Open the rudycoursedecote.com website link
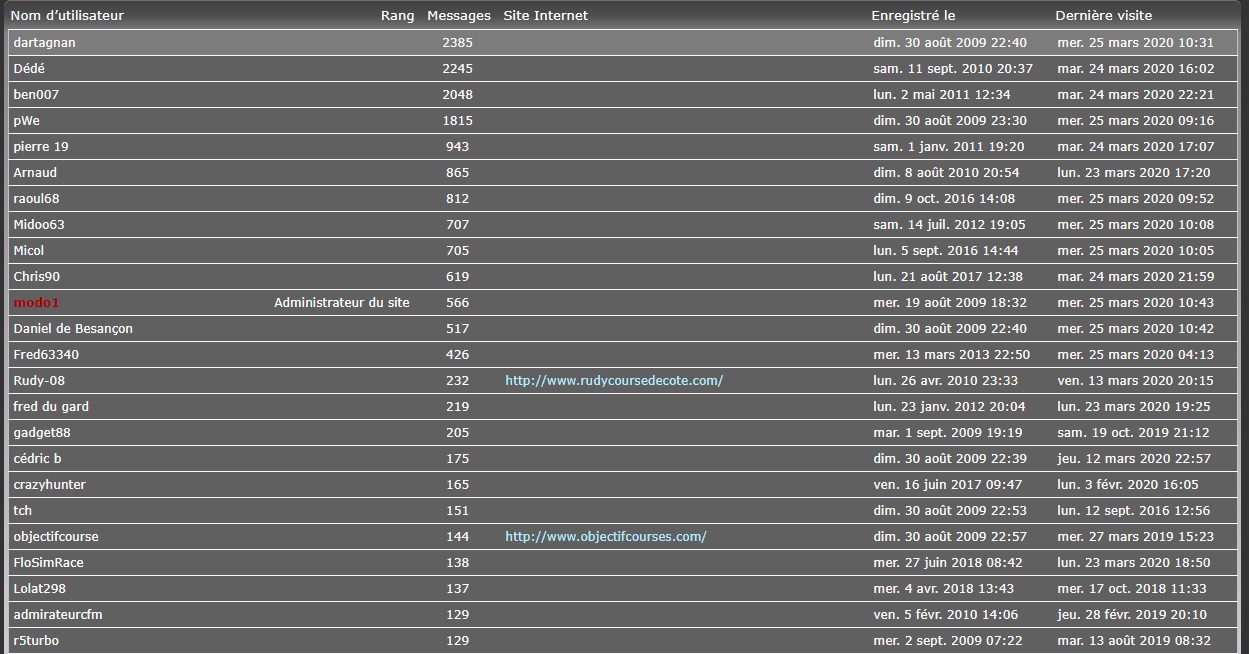 (x=613, y=381)
